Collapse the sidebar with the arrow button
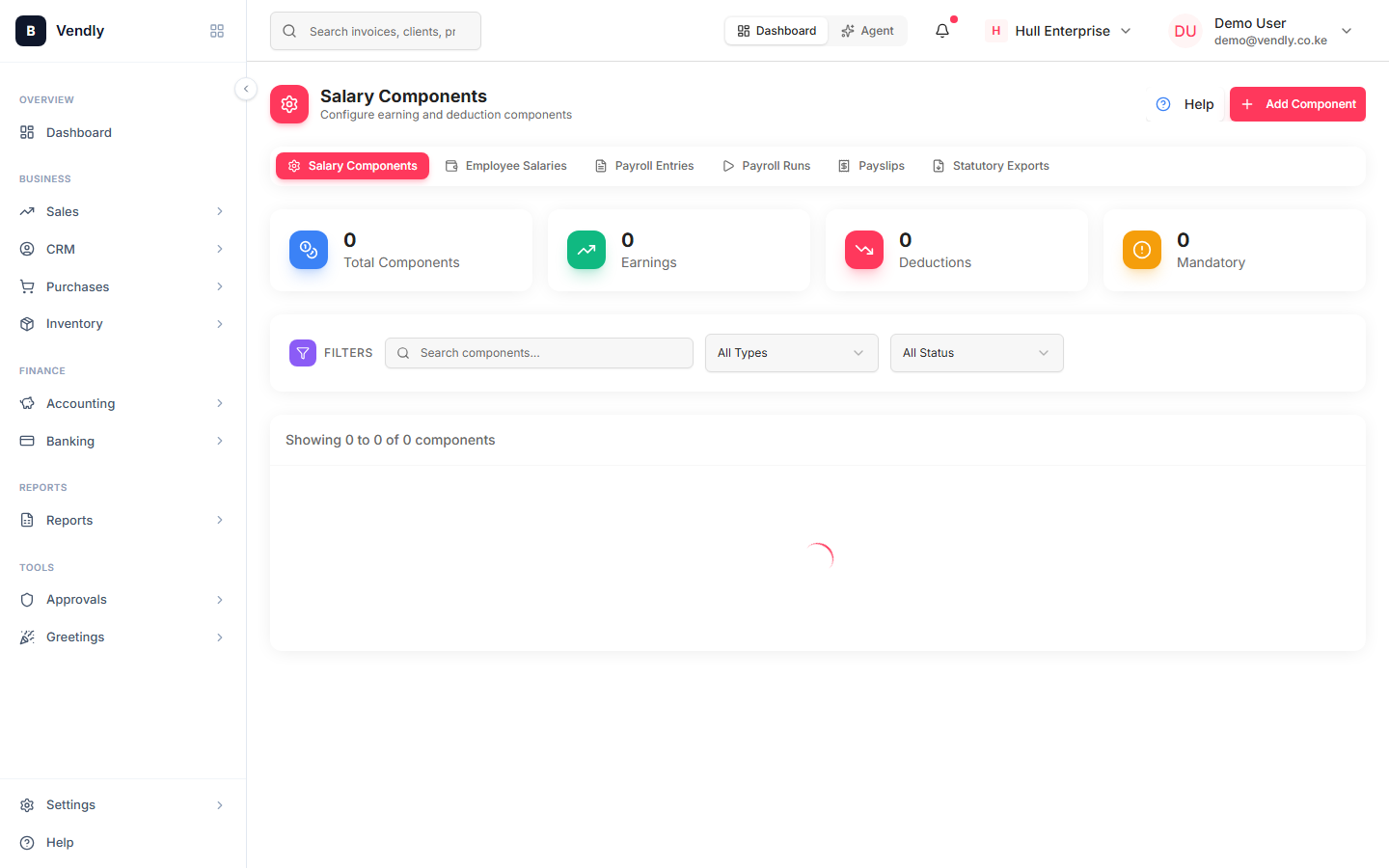Viewport: 1389px width, 868px height. (x=246, y=89)
